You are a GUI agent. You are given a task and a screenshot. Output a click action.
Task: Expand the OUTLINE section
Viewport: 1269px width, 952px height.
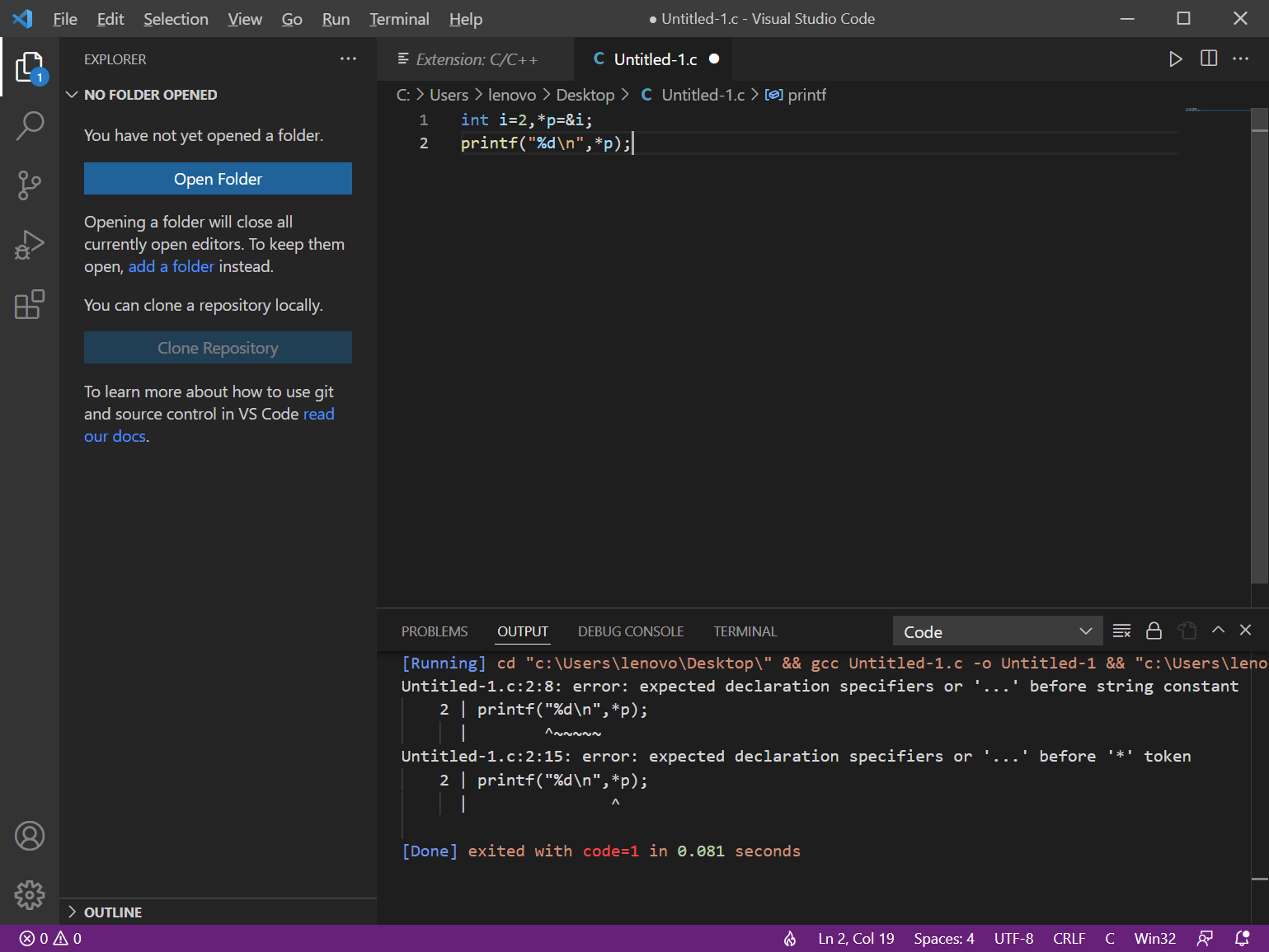pyautogui.click(x=218, y=912)
